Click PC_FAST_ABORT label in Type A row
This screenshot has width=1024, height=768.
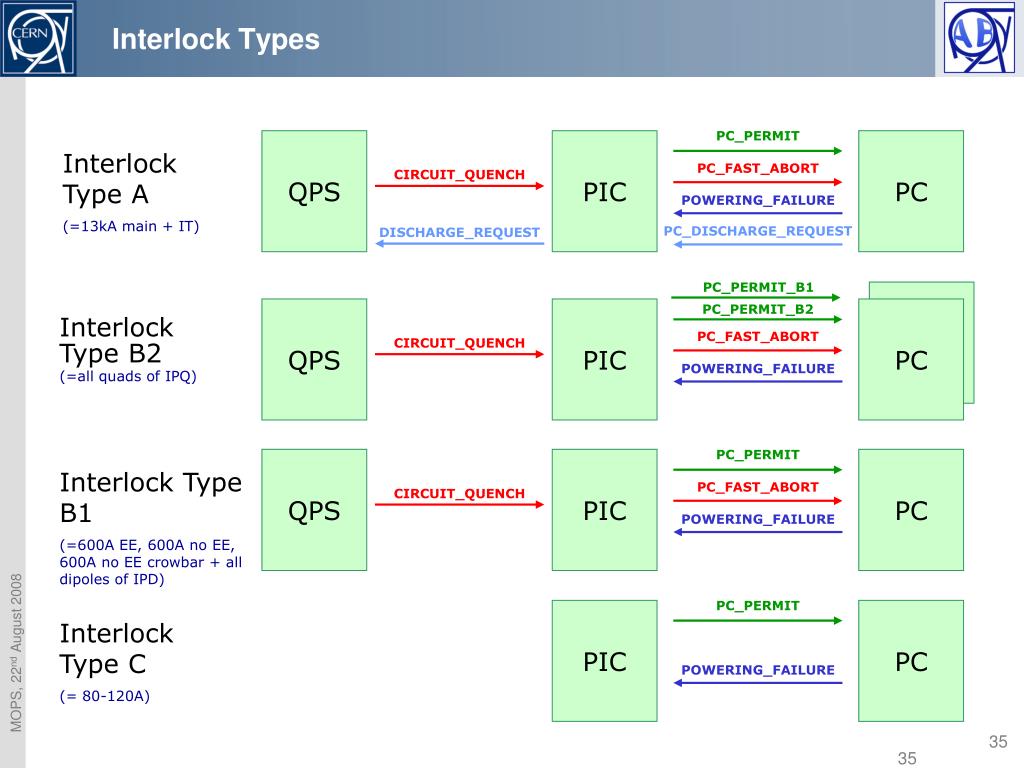pos(758,168)
